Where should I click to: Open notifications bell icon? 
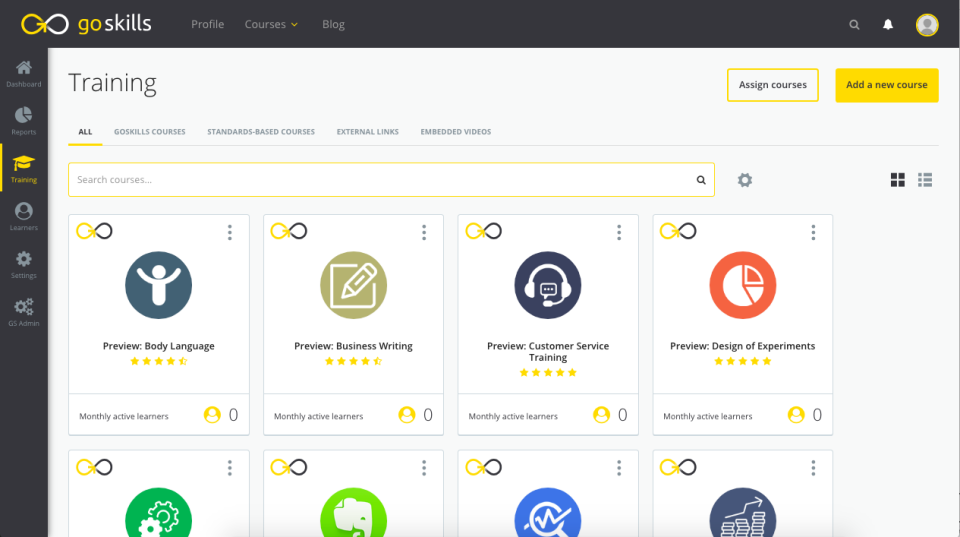click(x=888, y=24)
